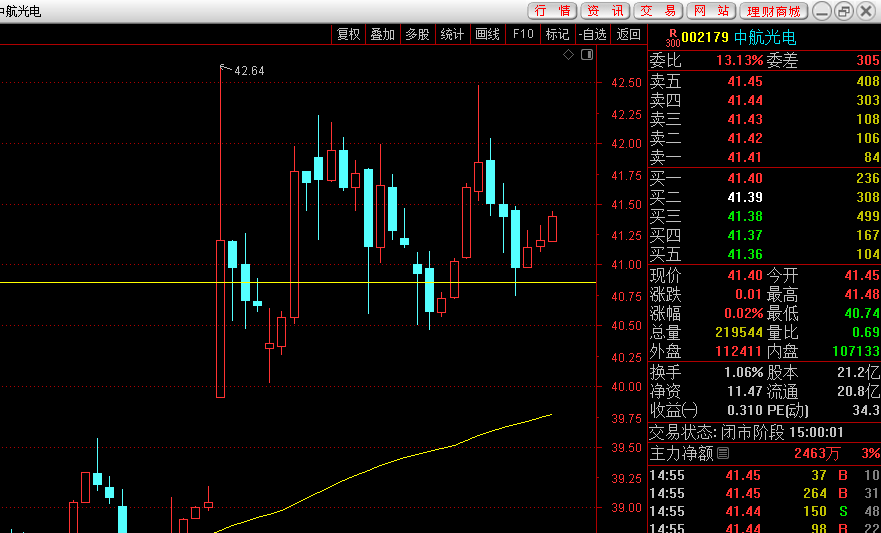881x533 pixels.
Task: Select the 14:55 trade with volume 150
Action: pyautogui.click(x=765, y=512)
